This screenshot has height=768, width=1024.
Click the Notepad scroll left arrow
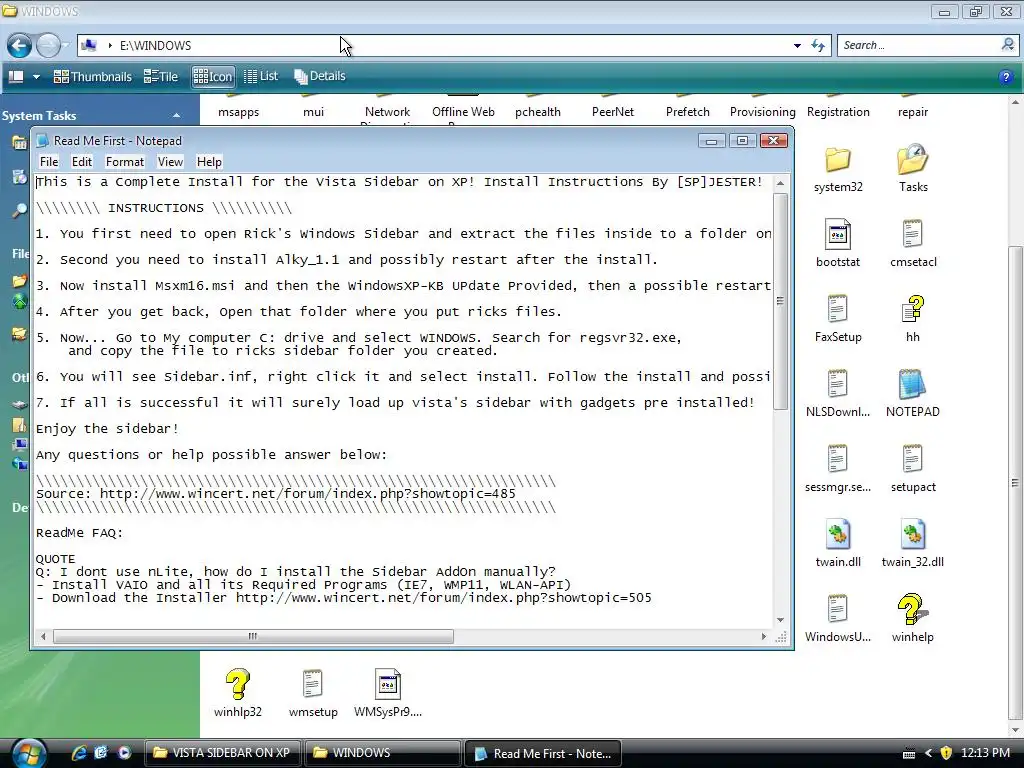coord(43,636)
